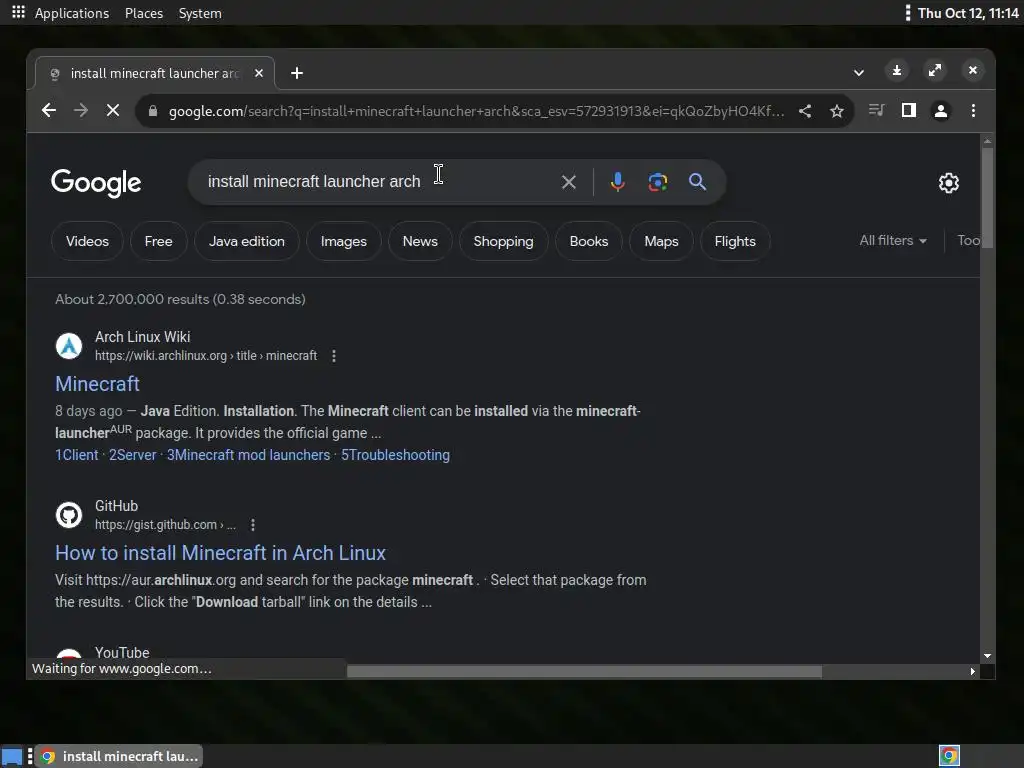
Task: Click the padlock site info icon
Action: click(153, 111)
